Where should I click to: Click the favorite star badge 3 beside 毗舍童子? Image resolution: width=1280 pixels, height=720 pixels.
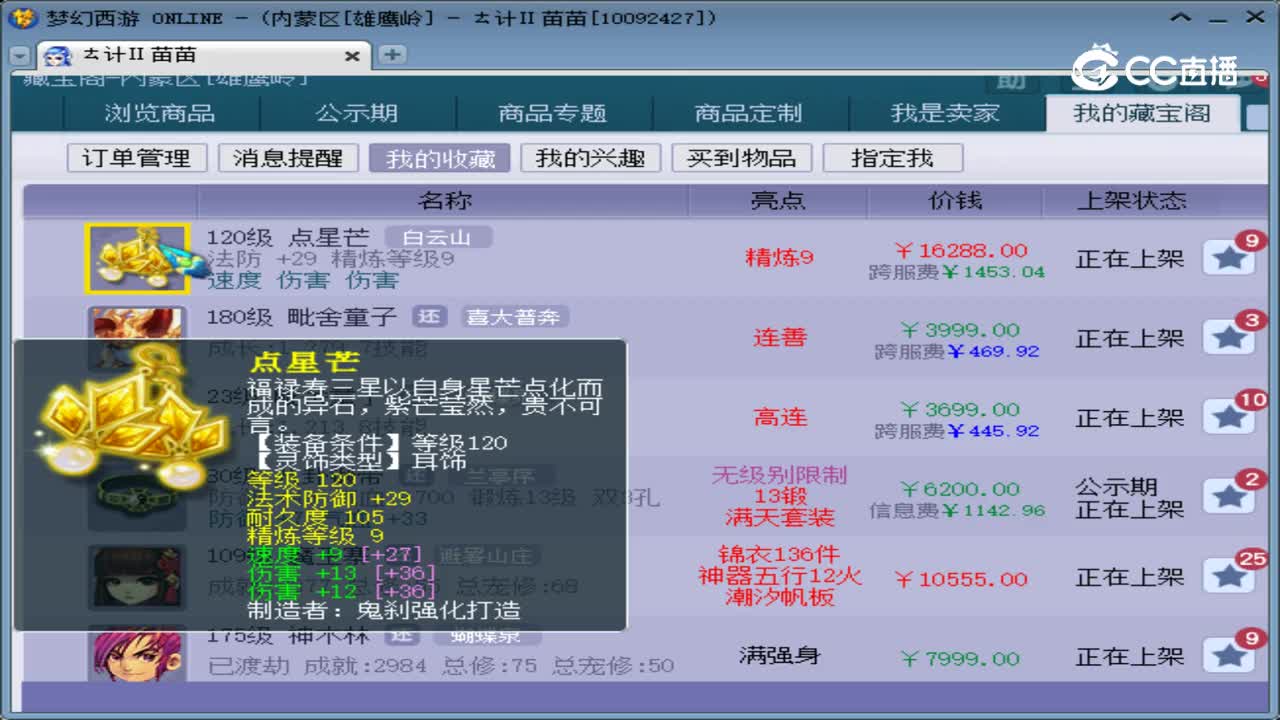(1229, 337)
